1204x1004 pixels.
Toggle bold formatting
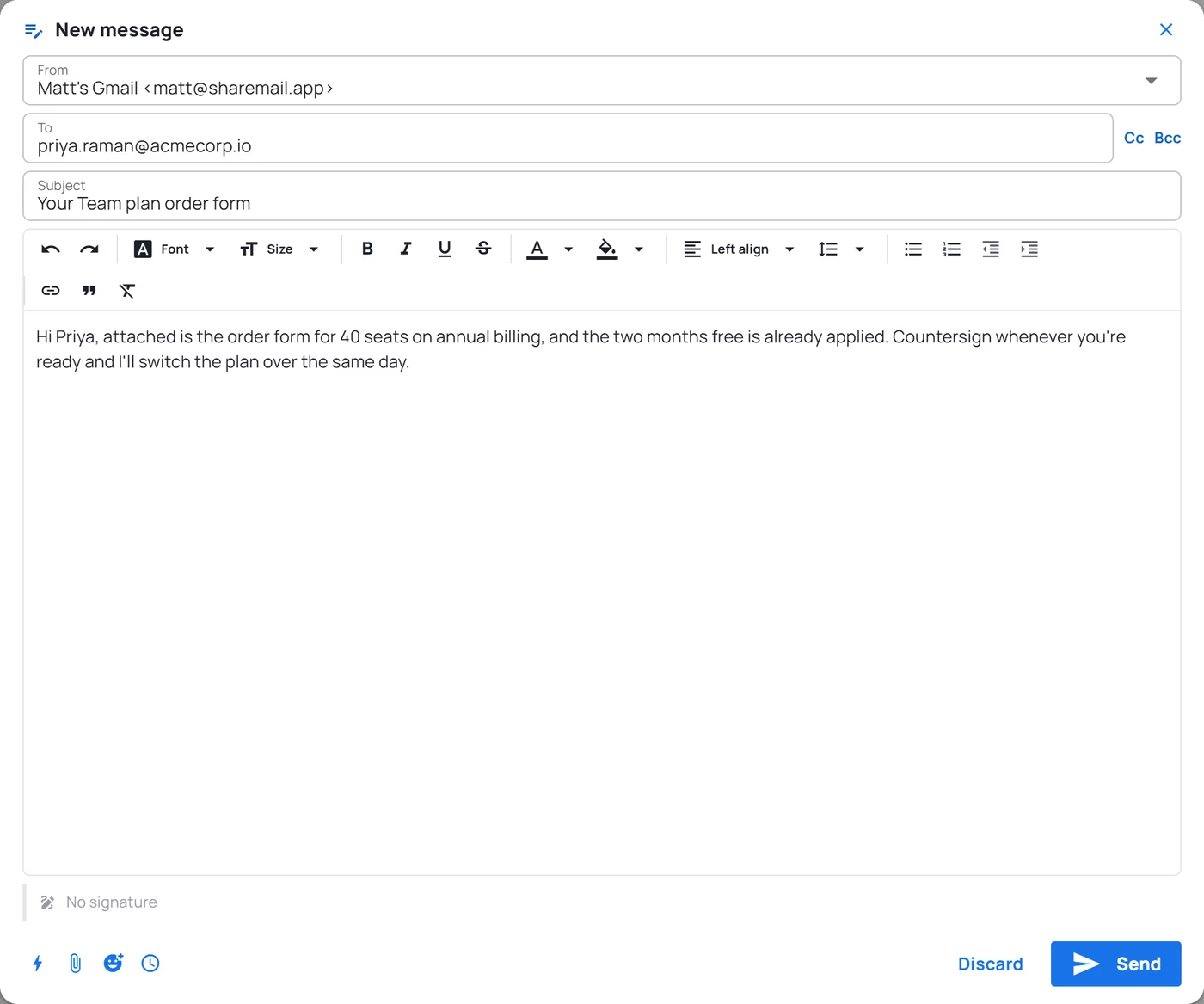pyautogui.click(x=367, y=249)
